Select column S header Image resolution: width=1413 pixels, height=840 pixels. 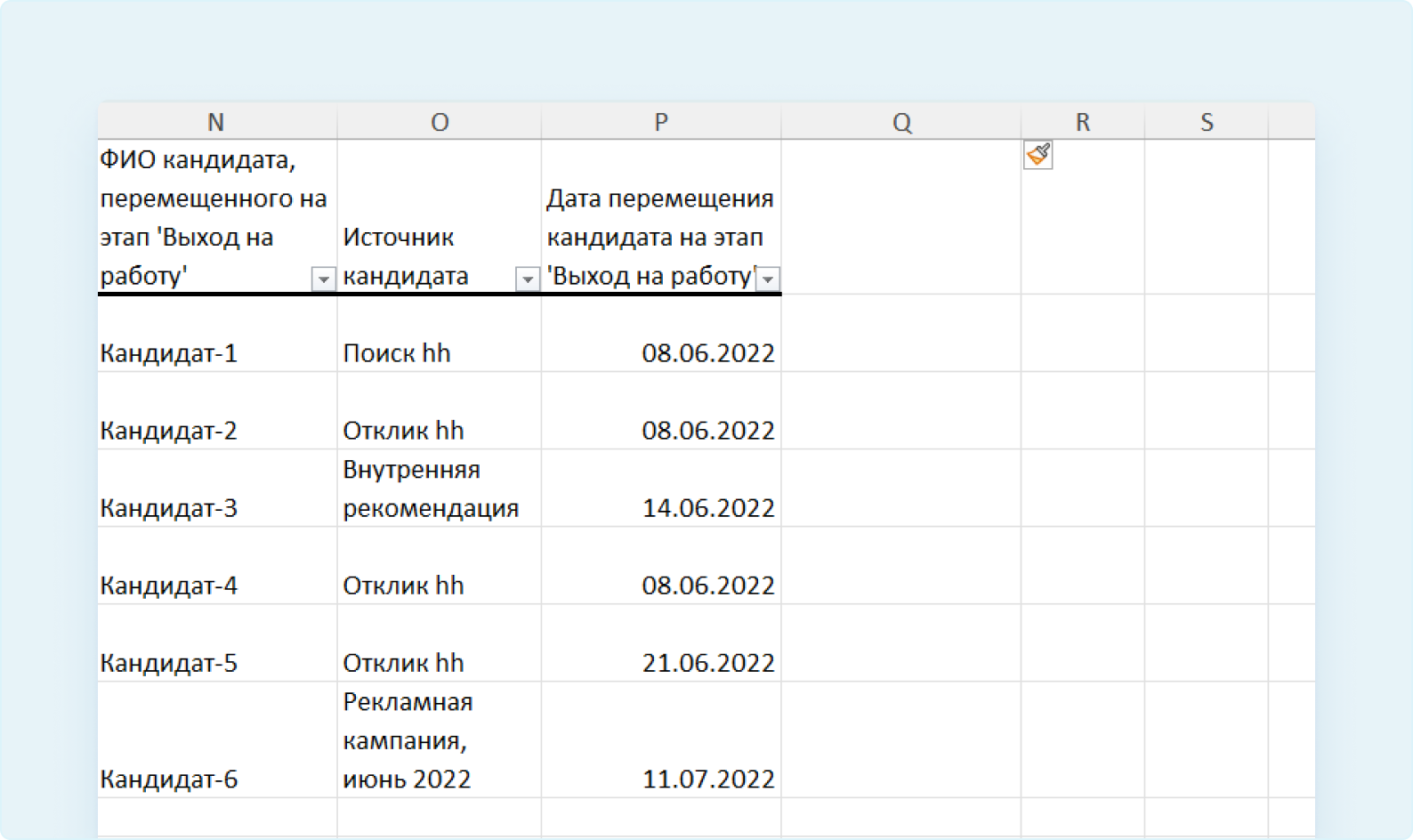(1207, 122)
